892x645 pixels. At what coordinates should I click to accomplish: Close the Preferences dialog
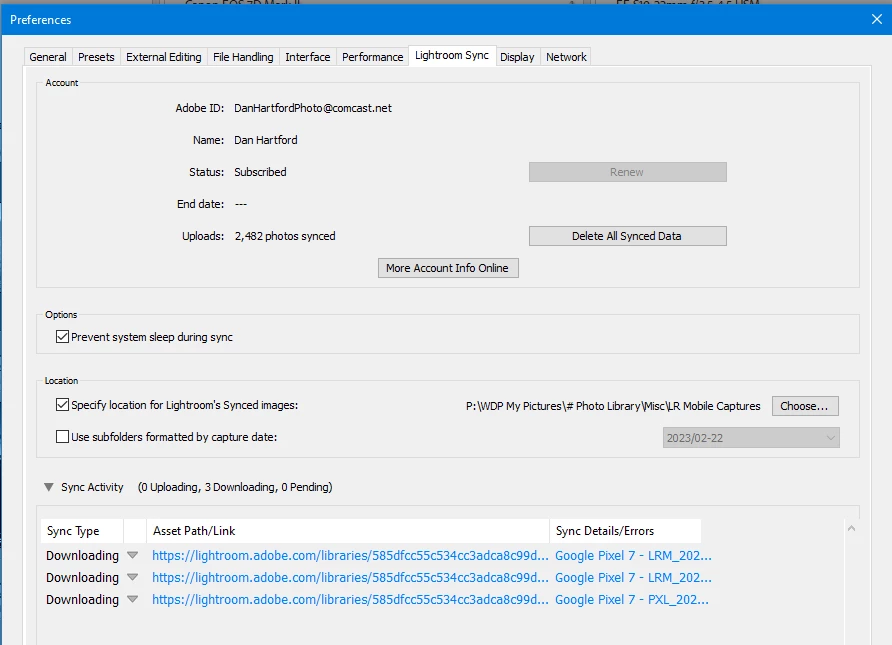[877, 19]
